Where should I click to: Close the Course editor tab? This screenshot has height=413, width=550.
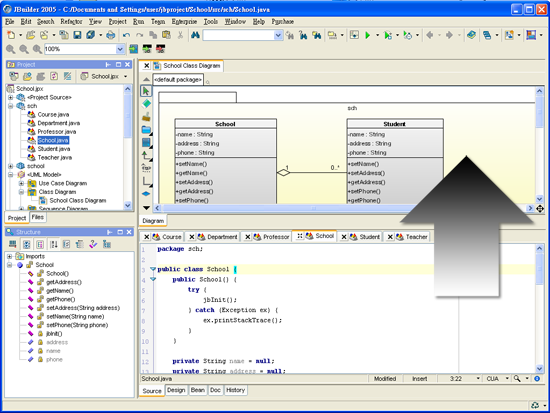[x=147, y=237]
